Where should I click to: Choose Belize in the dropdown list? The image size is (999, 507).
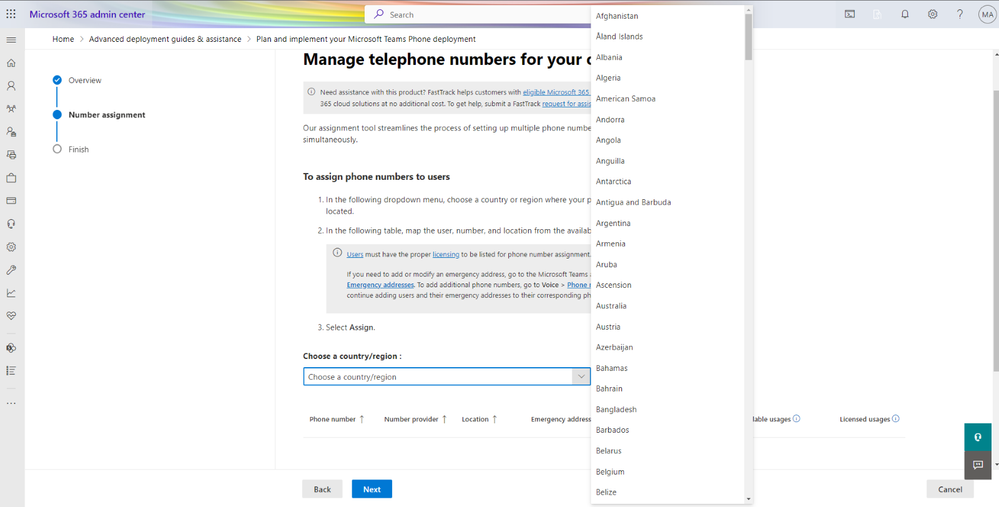tap(668, 492)
